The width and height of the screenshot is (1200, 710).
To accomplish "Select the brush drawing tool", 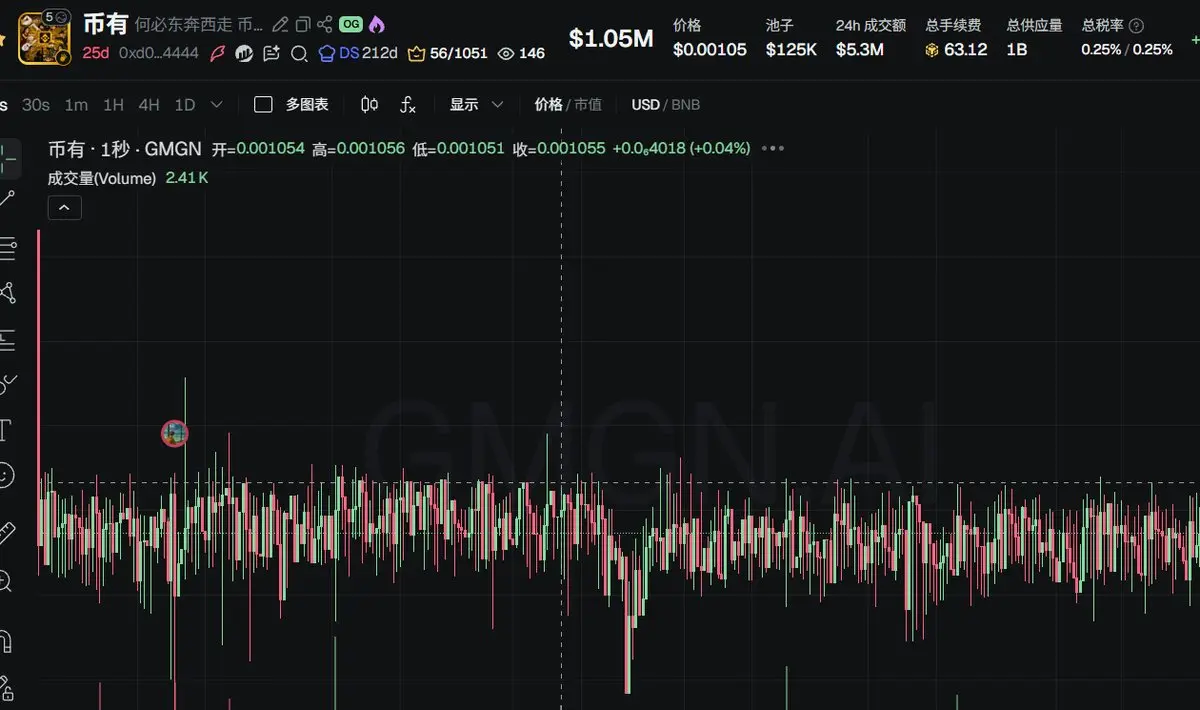I will [8, 384].
